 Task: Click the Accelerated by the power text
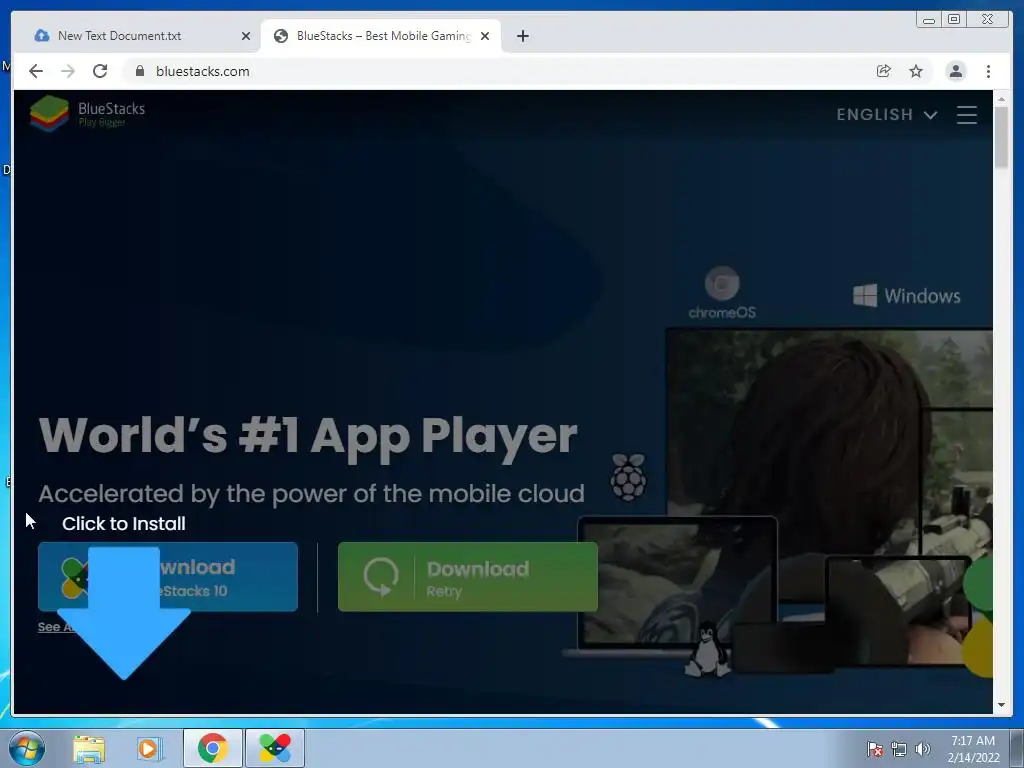click(311, 494)
